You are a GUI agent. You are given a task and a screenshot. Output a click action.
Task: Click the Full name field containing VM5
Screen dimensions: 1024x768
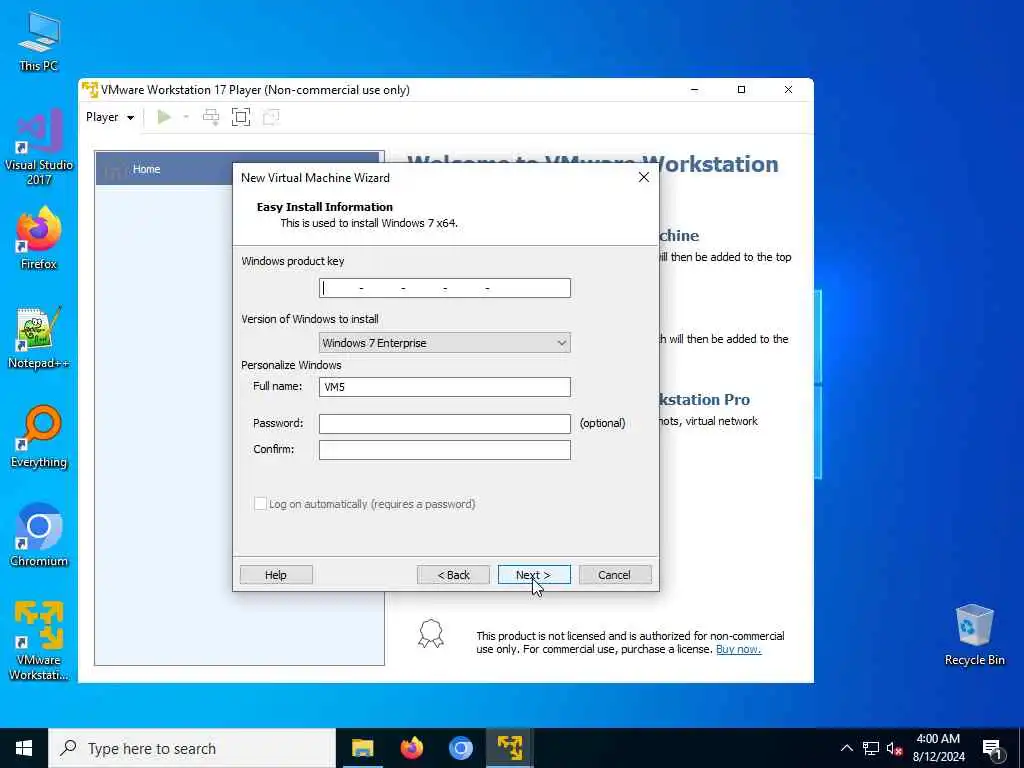pos(445,387)
